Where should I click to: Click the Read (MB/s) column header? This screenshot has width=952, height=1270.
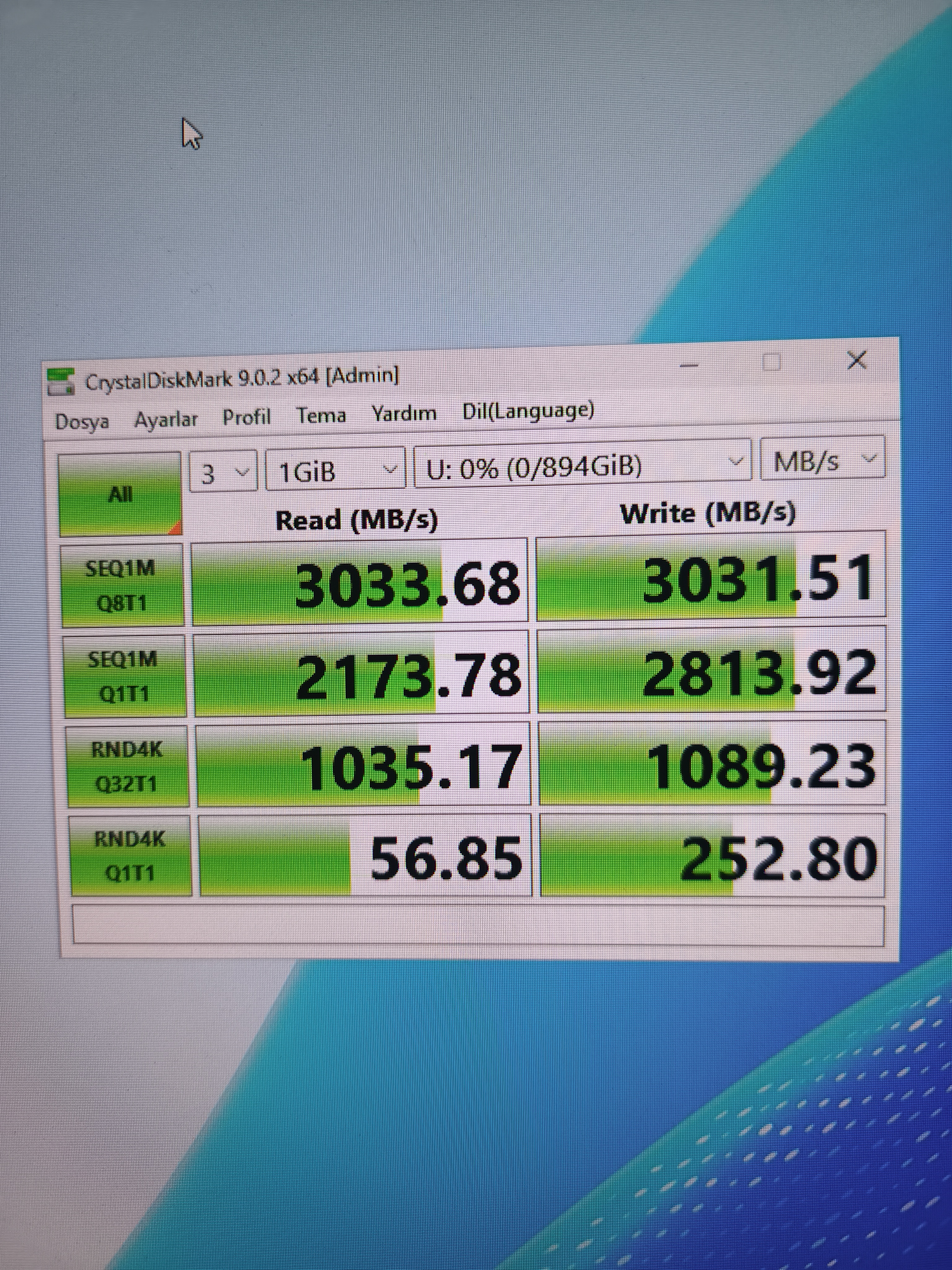(x=356, y=521)
